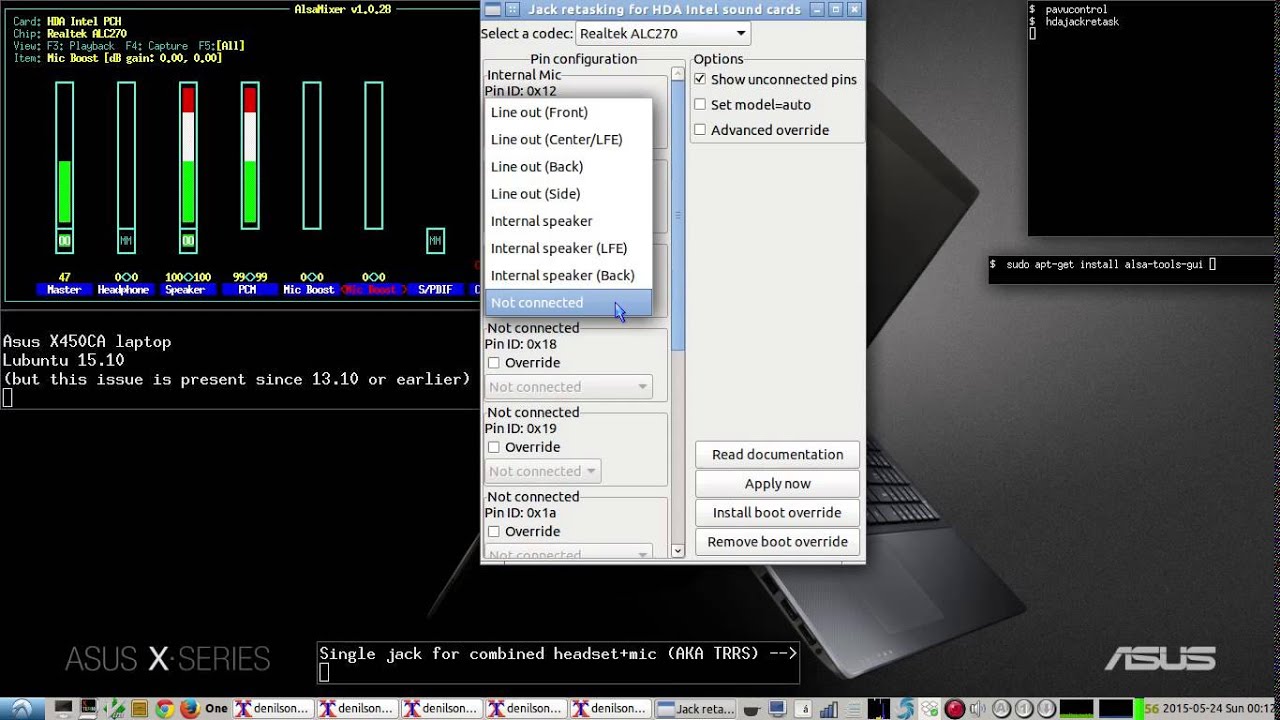Choose Internal speaker option
1280x720 pixels.
point(568,221)
